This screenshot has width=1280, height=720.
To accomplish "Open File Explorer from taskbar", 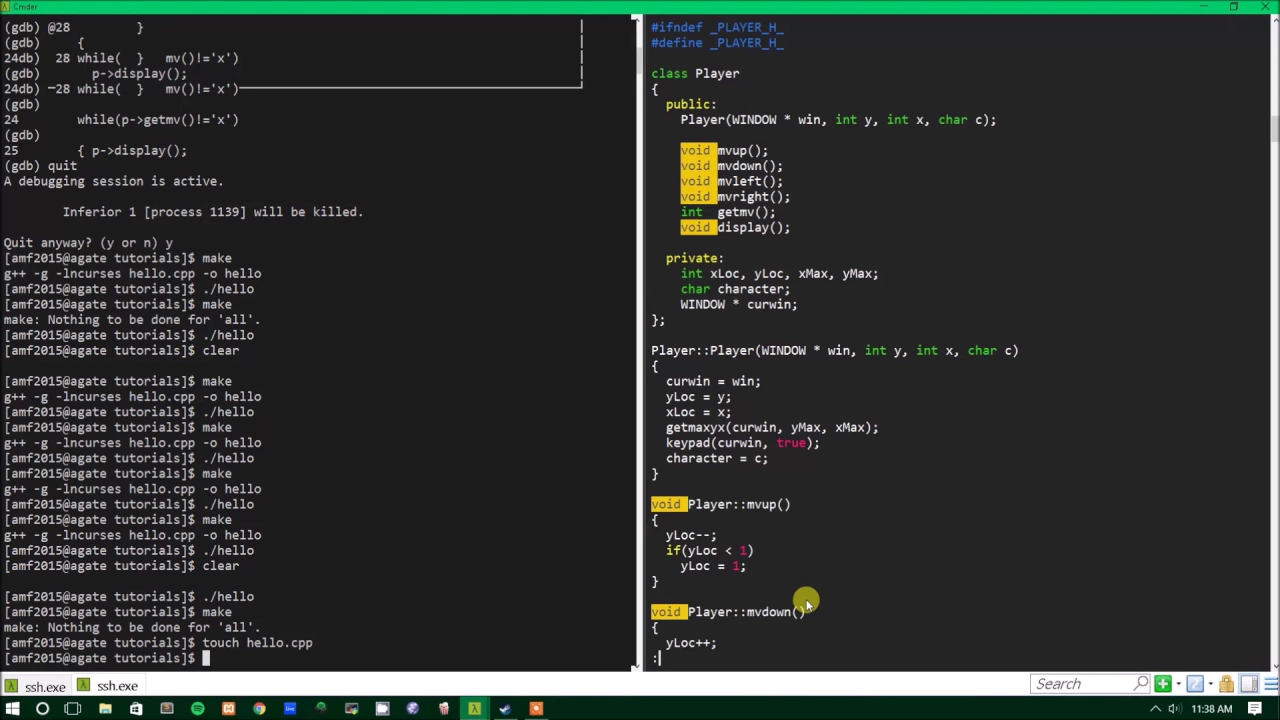I will 105,709.
